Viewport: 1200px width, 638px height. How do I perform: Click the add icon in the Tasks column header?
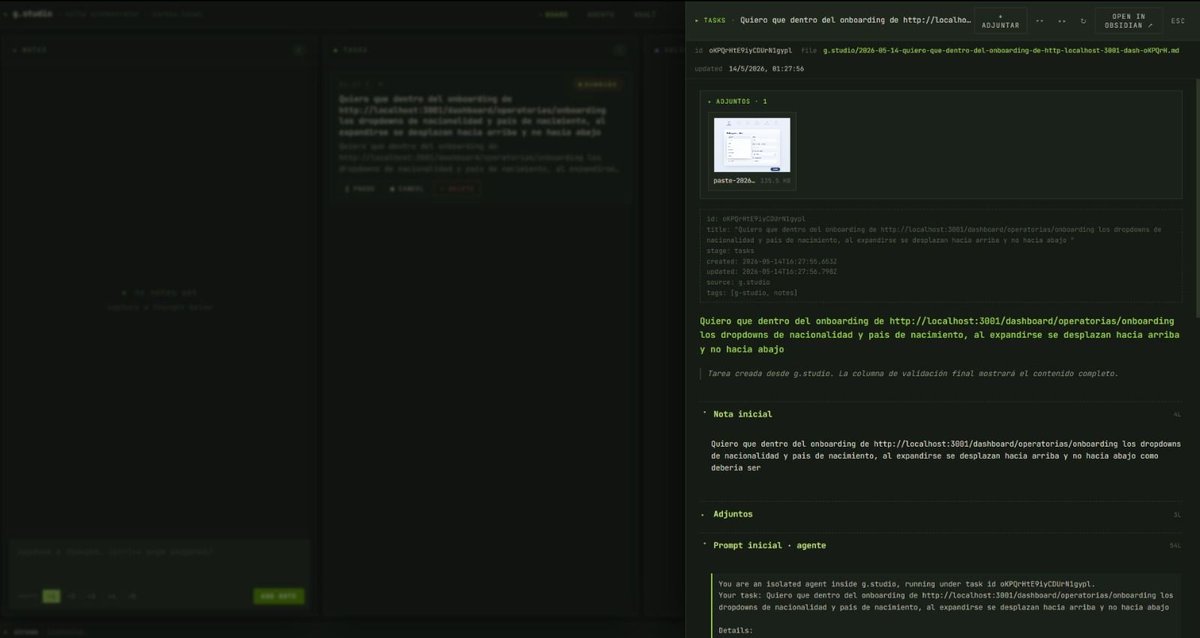click(x=620, y=49)
